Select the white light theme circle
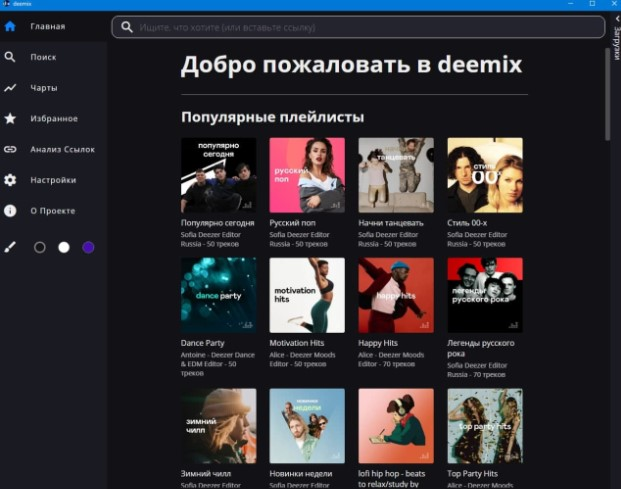 click(64, 247)
